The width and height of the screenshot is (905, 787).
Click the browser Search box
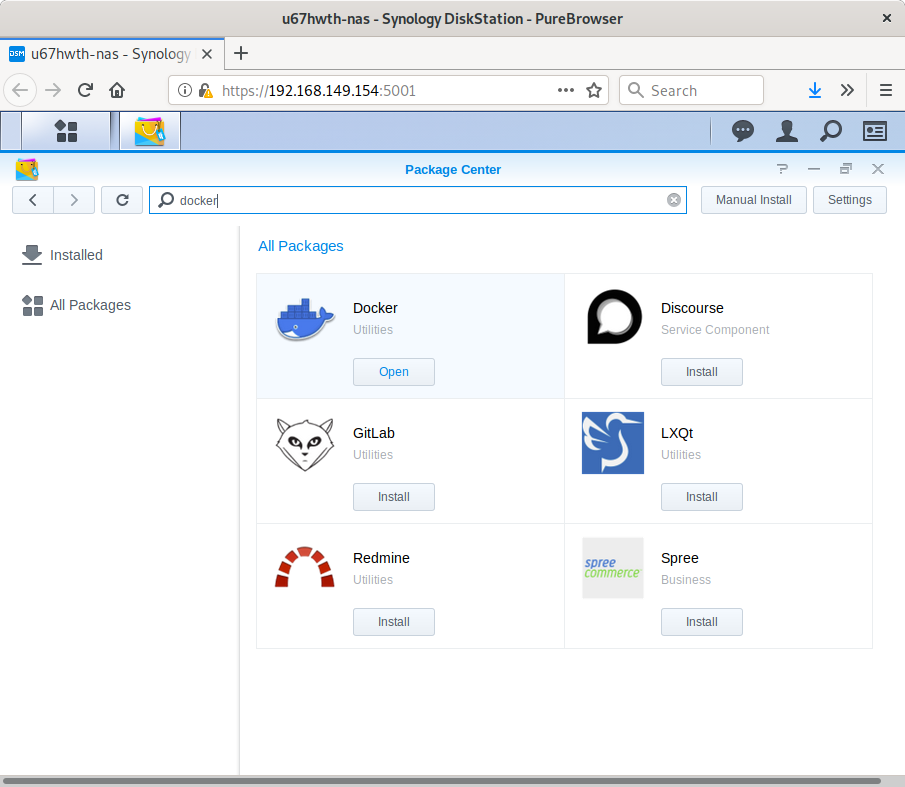coord(691,91)
